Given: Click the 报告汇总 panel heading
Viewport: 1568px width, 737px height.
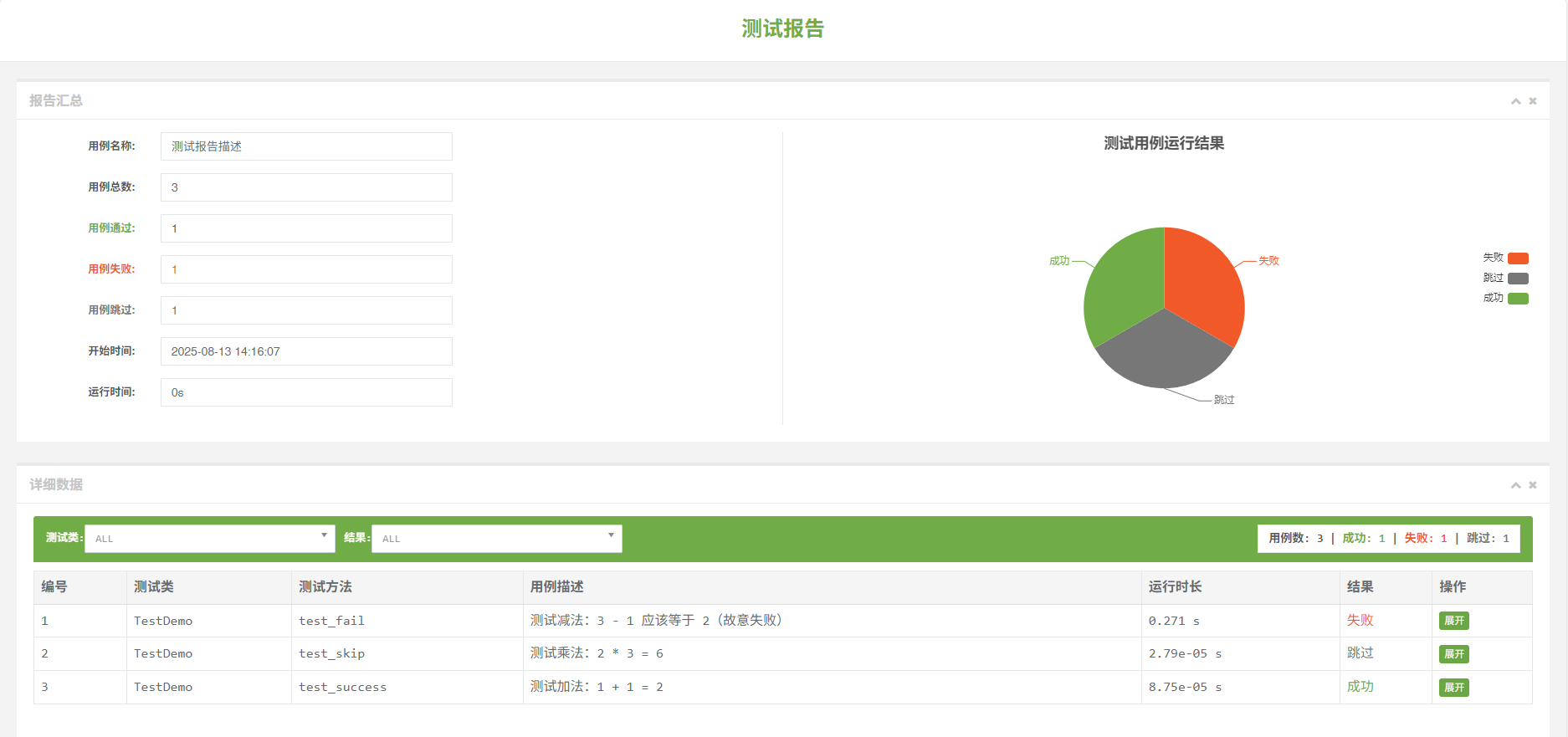Looking at the screenshot, I should (x=56, y=100).
